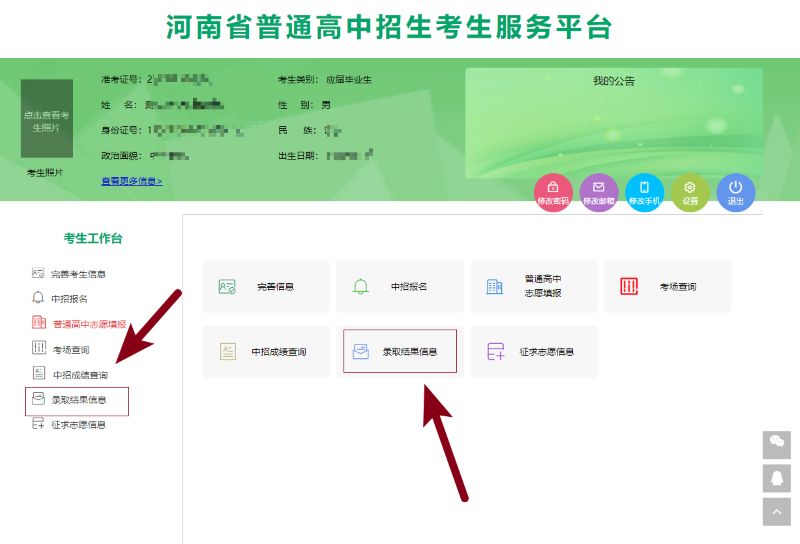Click the 应届毕业生 value text
This screenshot has height=544, width=800.
(x=349, y=80)
